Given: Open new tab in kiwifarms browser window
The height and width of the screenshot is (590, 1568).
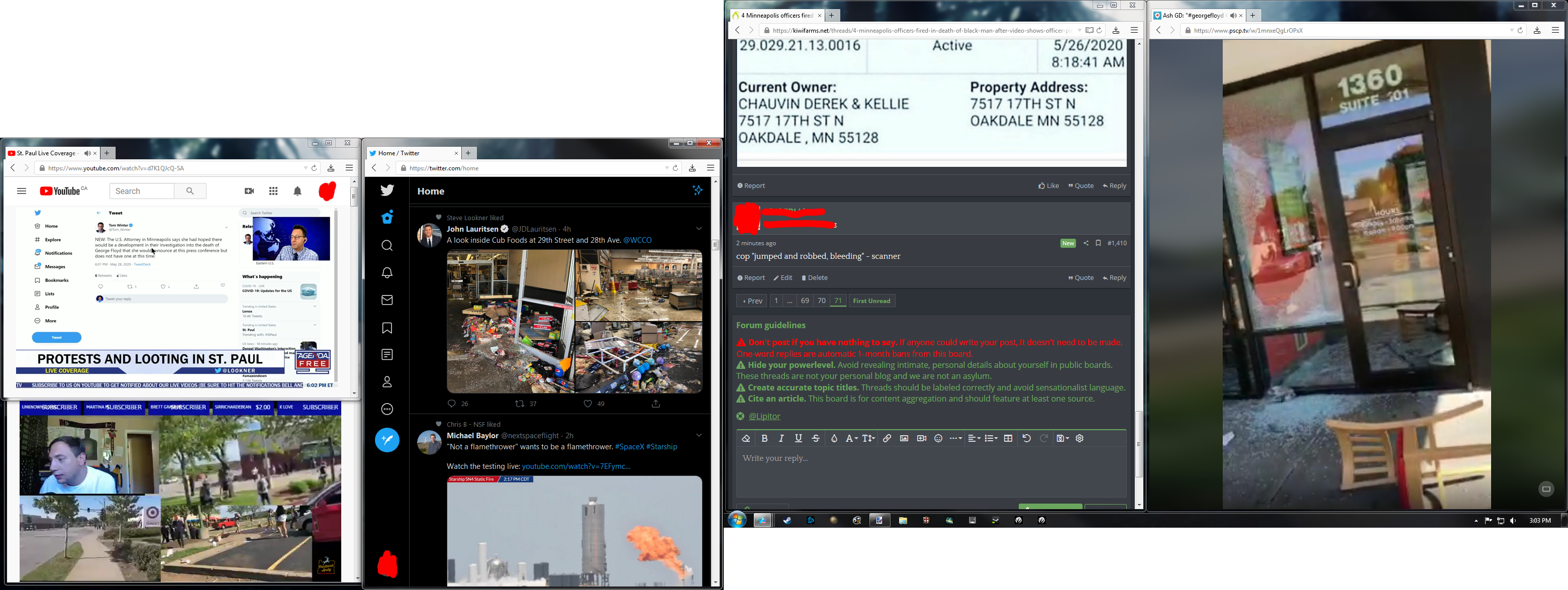Looking at the screenshot, I should (x=832, y=16).
